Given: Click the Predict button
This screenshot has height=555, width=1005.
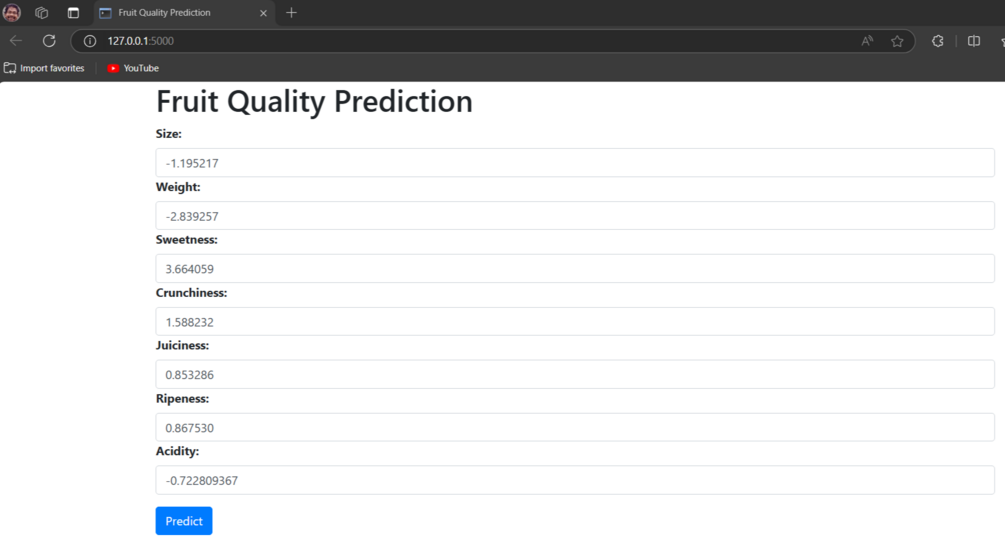Looking at the screenshot, I should [x=184, y=521].
